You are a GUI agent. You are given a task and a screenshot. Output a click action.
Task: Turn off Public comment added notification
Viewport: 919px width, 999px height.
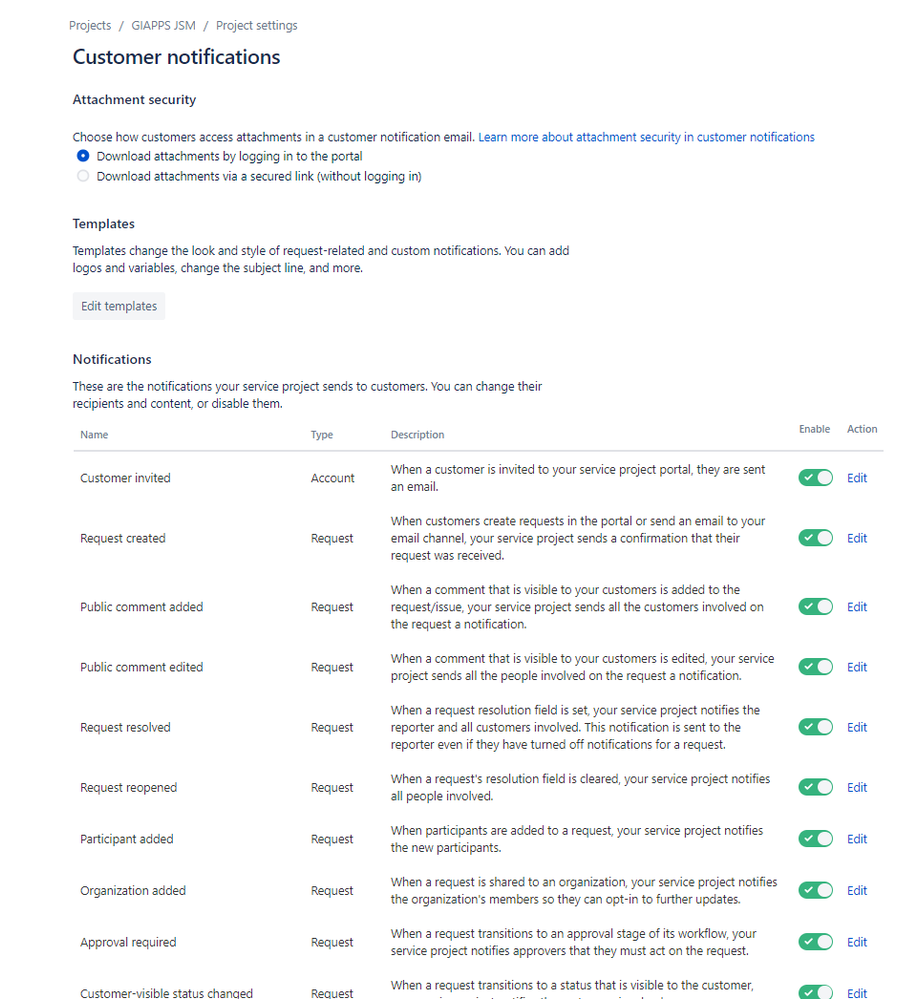point(815,607)
